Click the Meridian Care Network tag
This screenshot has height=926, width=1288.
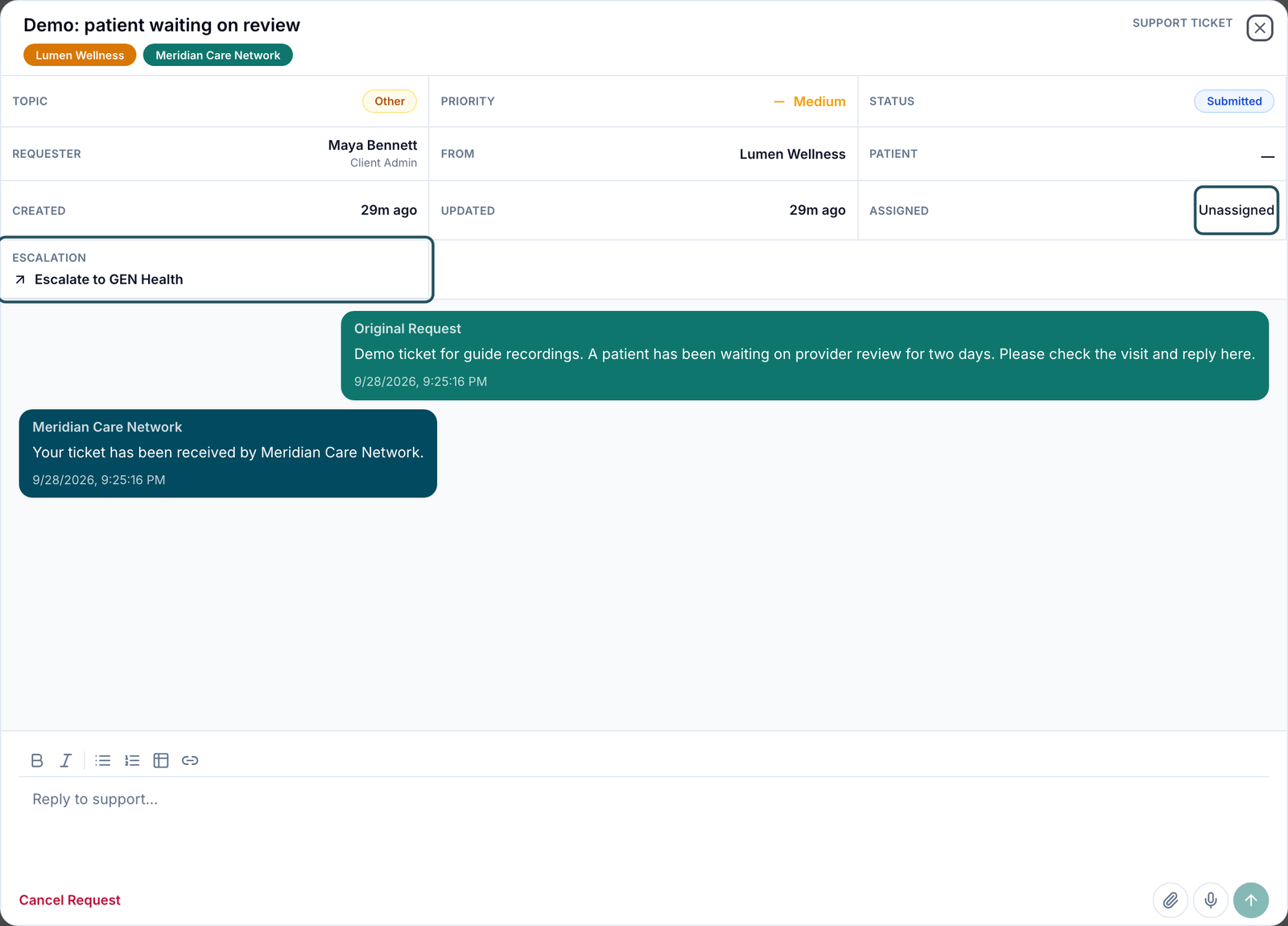tap(218, 56)
